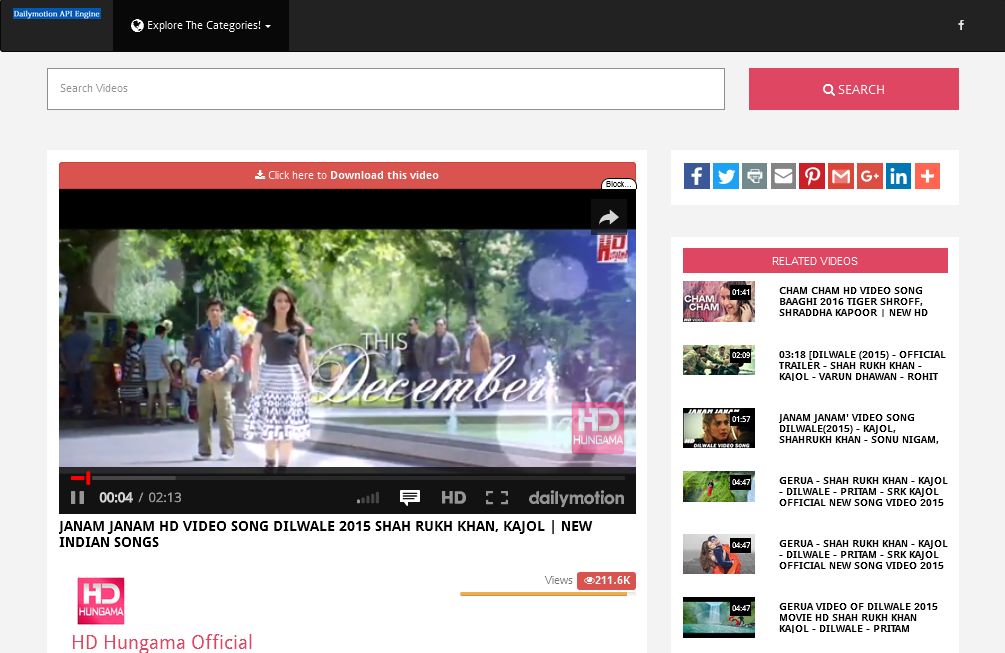The height and width of the screenshot is (653, 1005).
Task: Click the 211.6K views badge
Action: pos(606,581)
